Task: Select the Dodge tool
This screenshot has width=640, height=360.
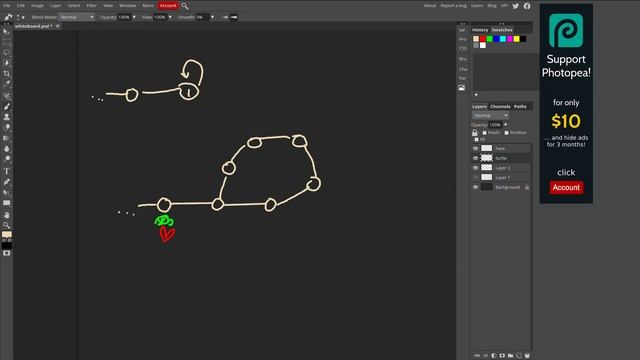Action: tap(7, 159)
